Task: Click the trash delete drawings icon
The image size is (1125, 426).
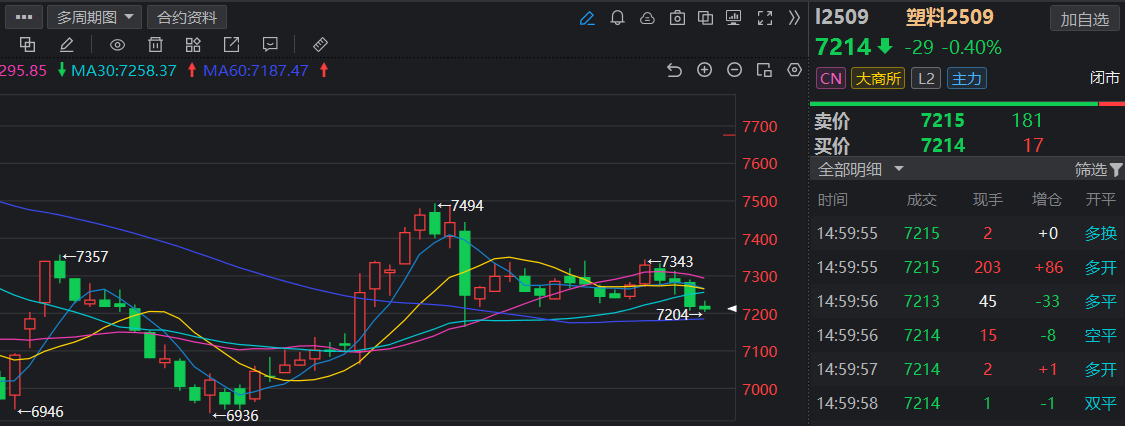Action: pos(155,45)
